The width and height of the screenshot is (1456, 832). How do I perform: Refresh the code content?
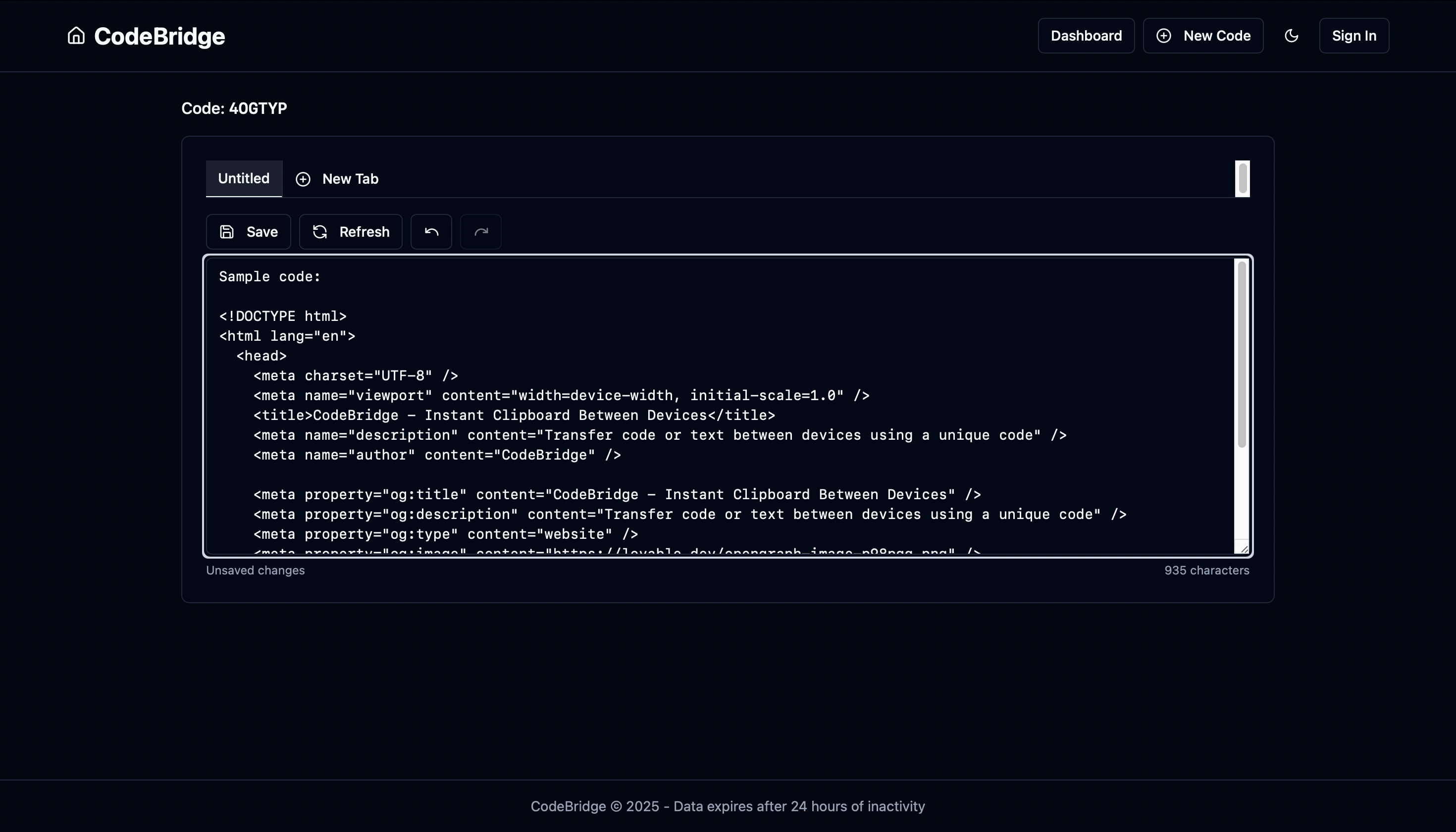(350, 231)
